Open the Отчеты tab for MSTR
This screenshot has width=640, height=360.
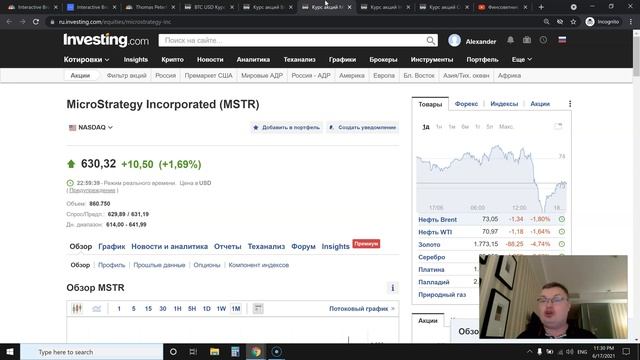click(x=228, y=247)
